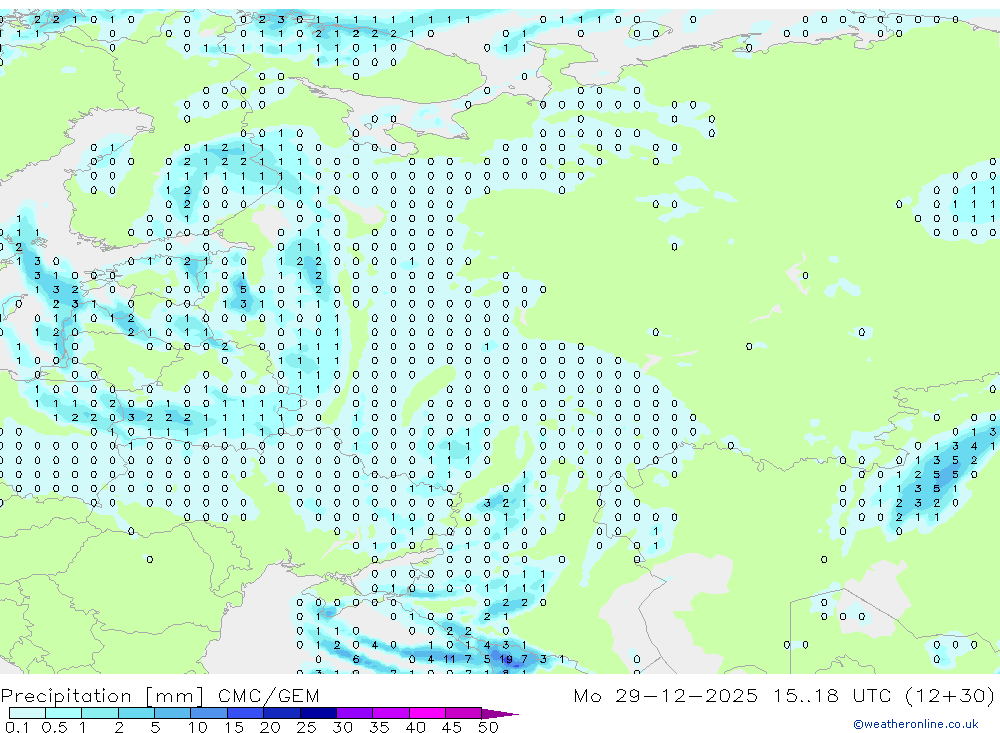Screen dimensions: 1000x733
Task: Pick the 1–2 mm legend color box
Action: tap(100, 713)
